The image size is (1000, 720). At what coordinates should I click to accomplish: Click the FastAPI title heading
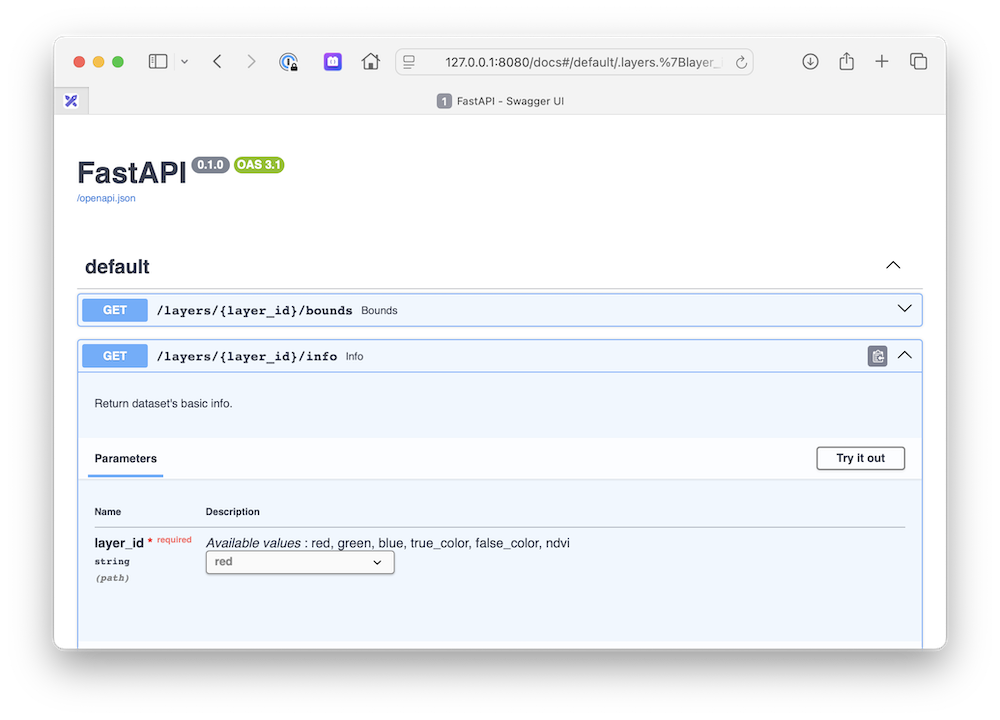[131, 172]
